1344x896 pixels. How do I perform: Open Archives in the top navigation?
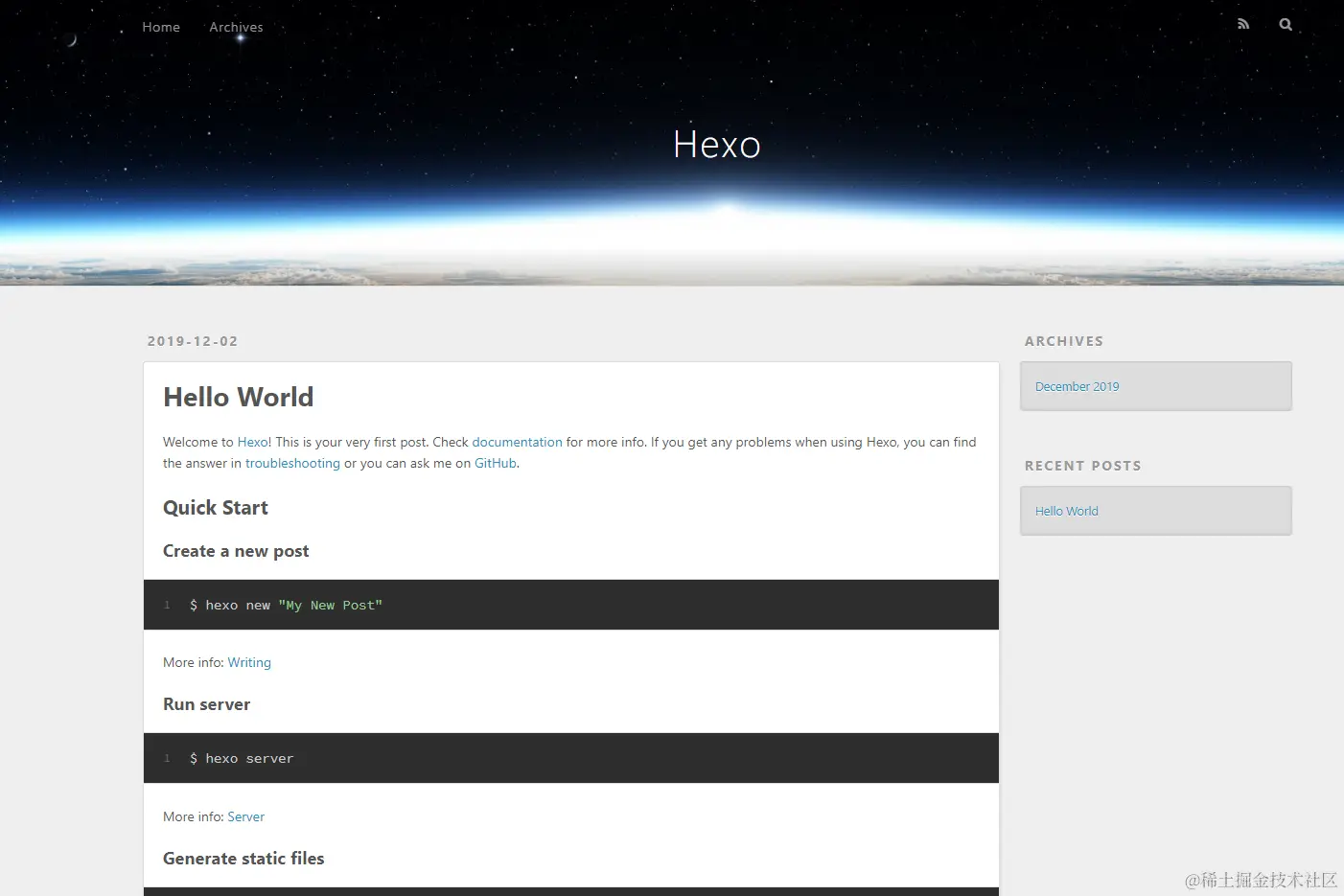click(x=236, y=27)
